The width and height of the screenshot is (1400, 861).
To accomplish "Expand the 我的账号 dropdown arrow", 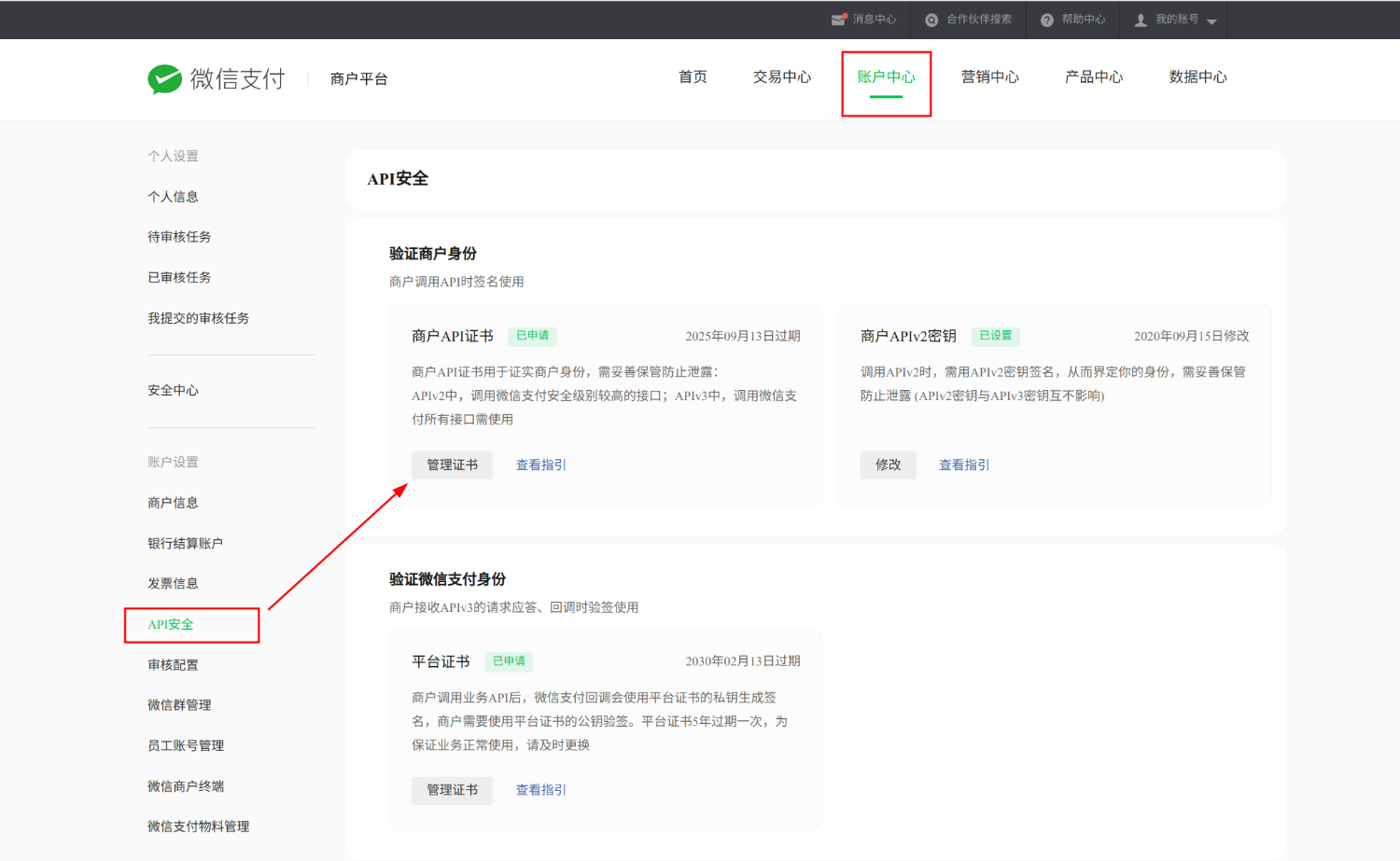I will click(1211, 21).
